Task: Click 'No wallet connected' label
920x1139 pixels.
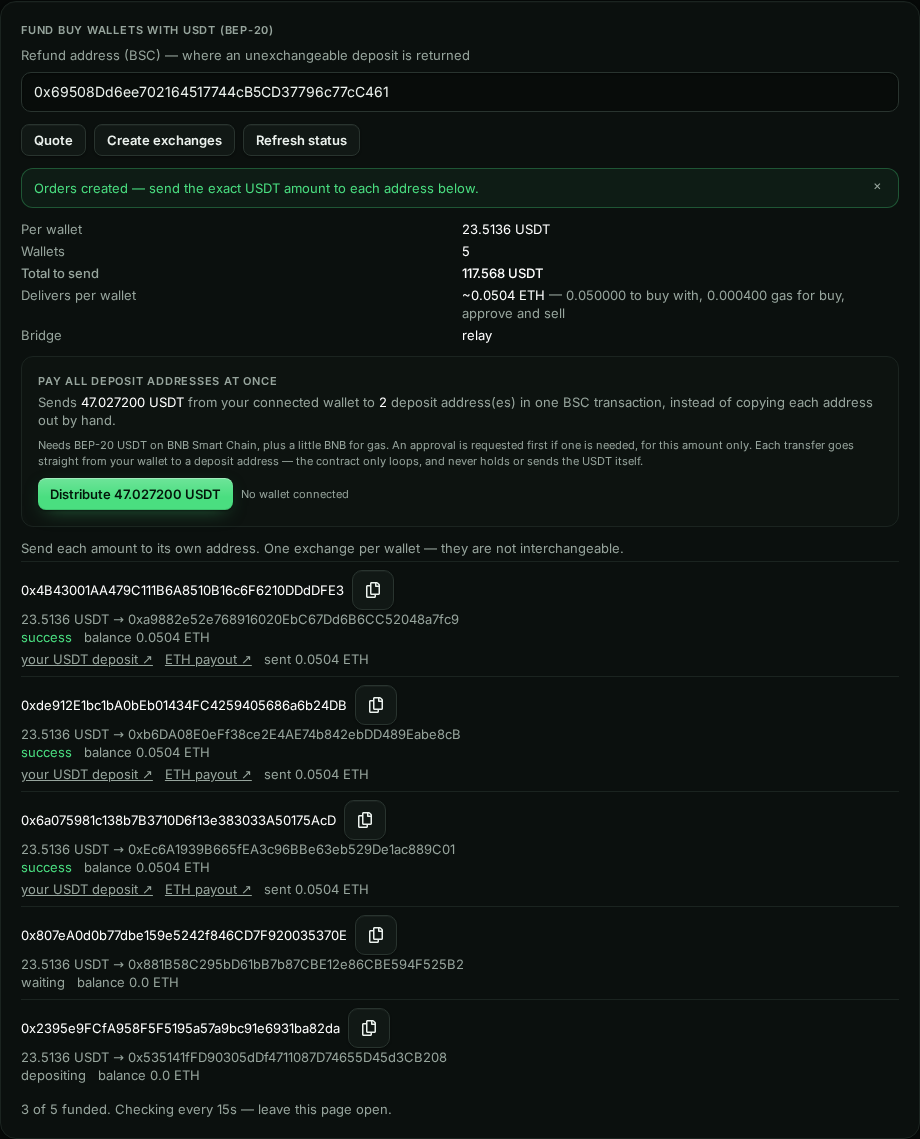Action: pos(295,494)
